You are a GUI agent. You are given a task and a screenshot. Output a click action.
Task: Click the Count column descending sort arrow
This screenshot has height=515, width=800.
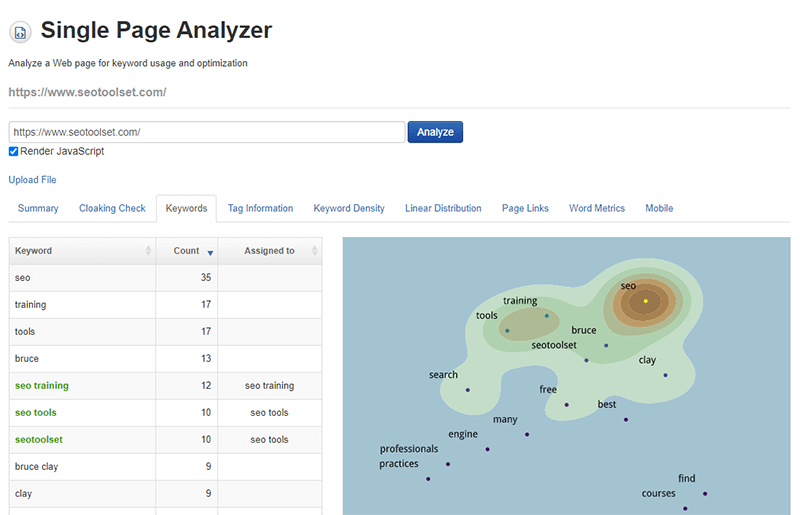tap(210, 253)
